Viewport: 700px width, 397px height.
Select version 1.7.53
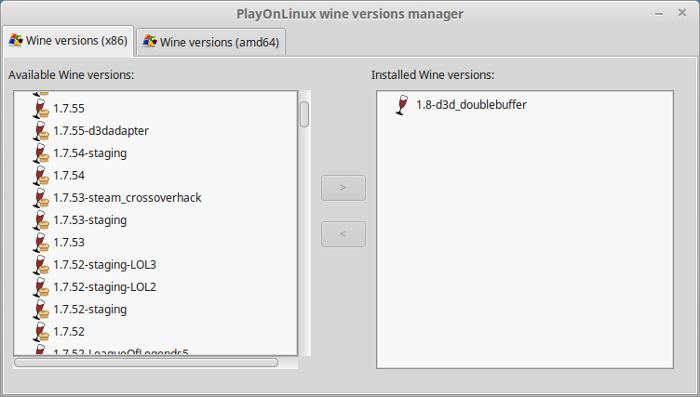69,242
